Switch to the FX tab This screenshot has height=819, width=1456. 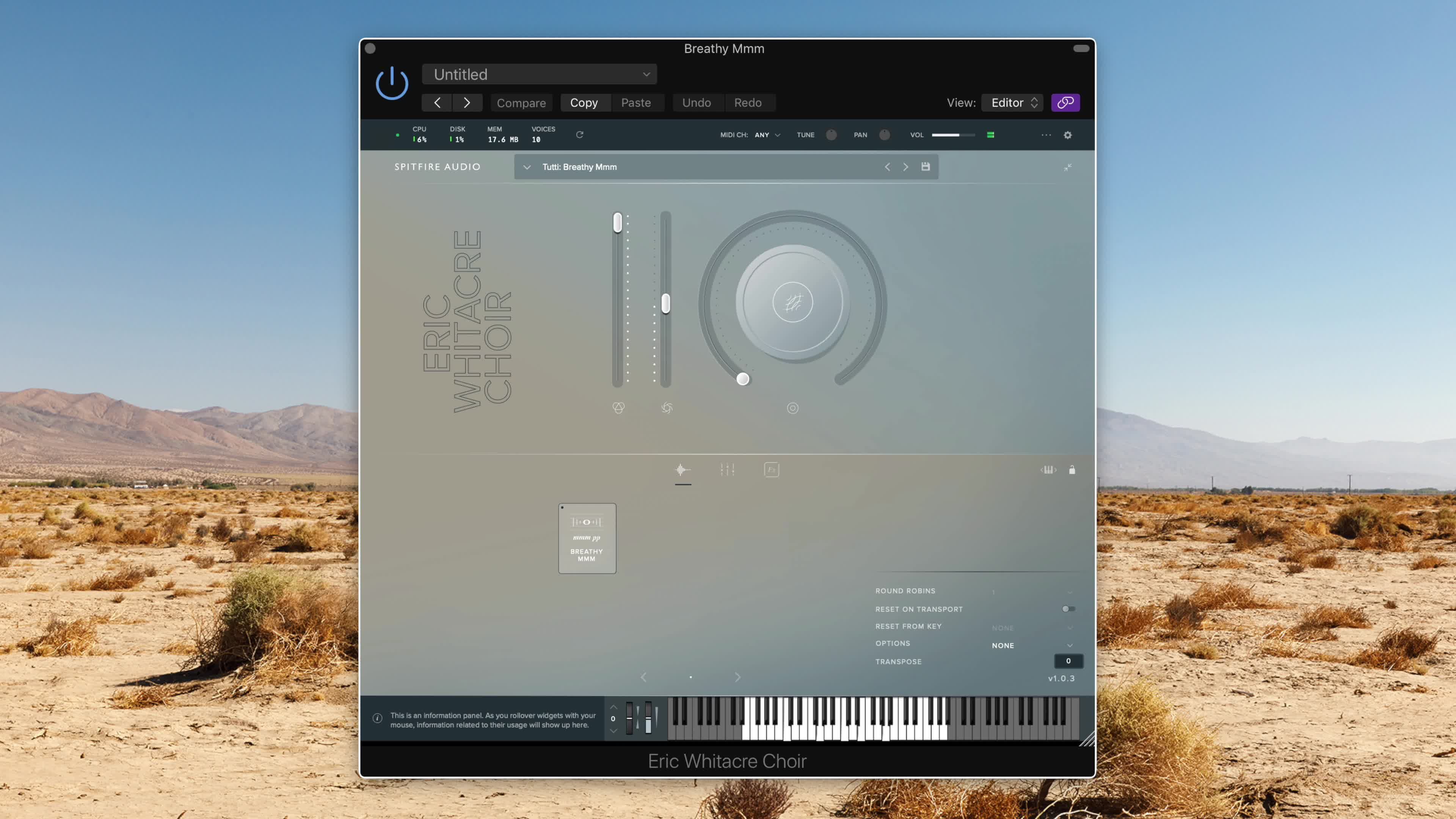point(772,470)
